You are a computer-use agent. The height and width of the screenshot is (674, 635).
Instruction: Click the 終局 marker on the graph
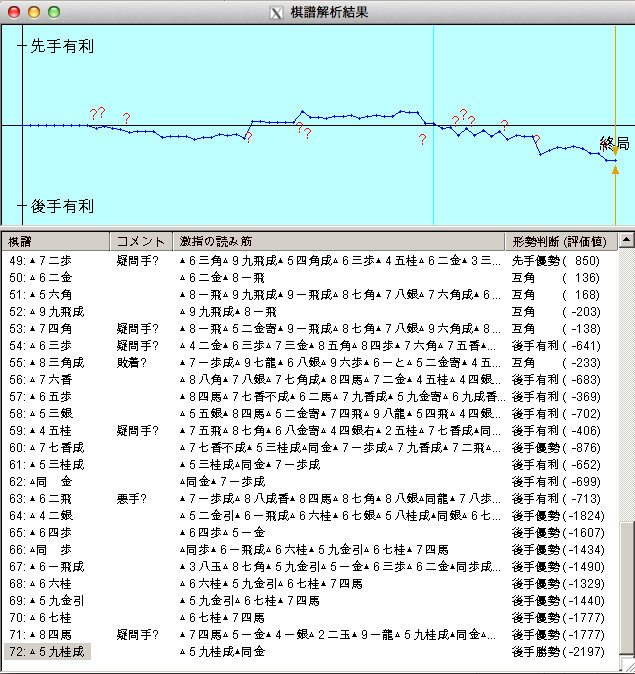[614, 143]
